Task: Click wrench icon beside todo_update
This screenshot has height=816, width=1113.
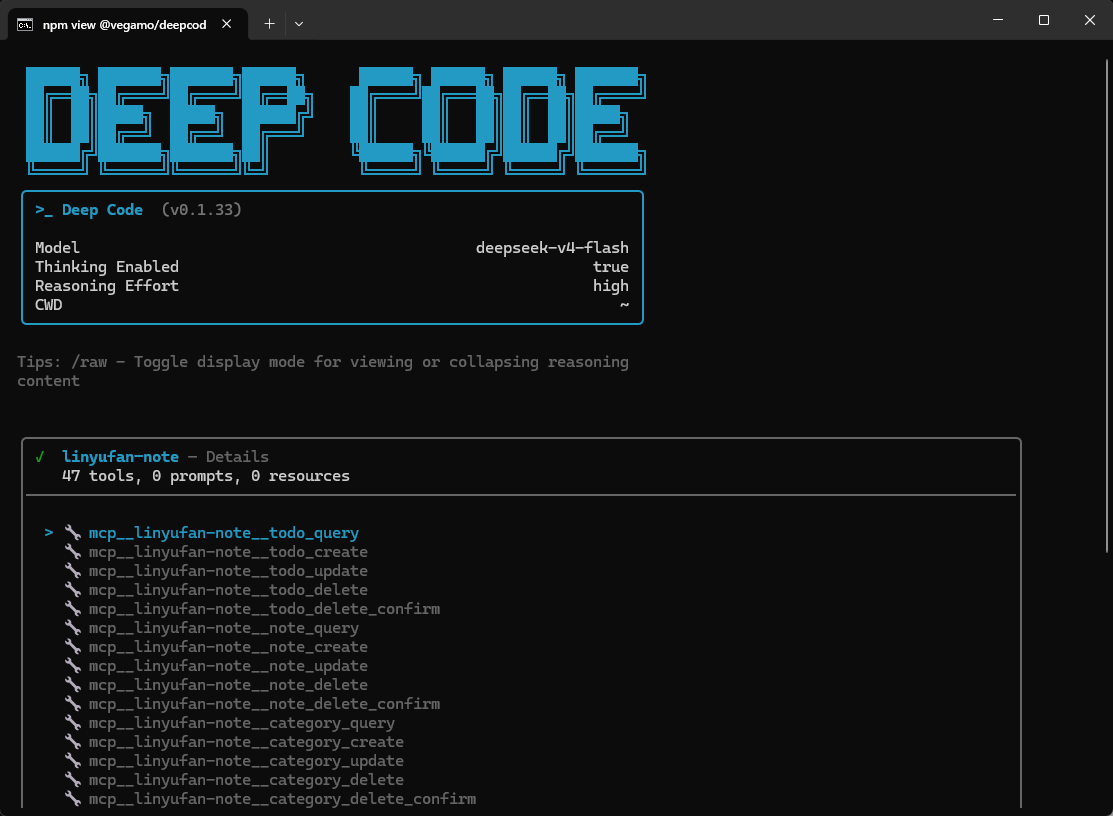Action: (72, 570)
